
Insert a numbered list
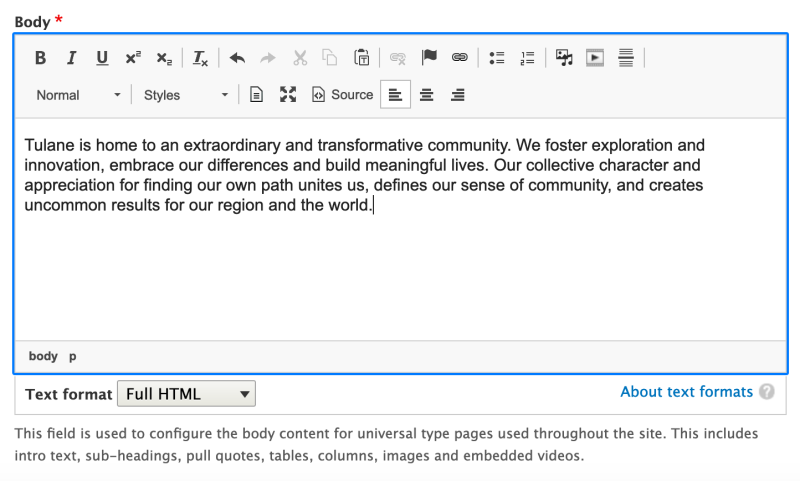click(527, 58)
